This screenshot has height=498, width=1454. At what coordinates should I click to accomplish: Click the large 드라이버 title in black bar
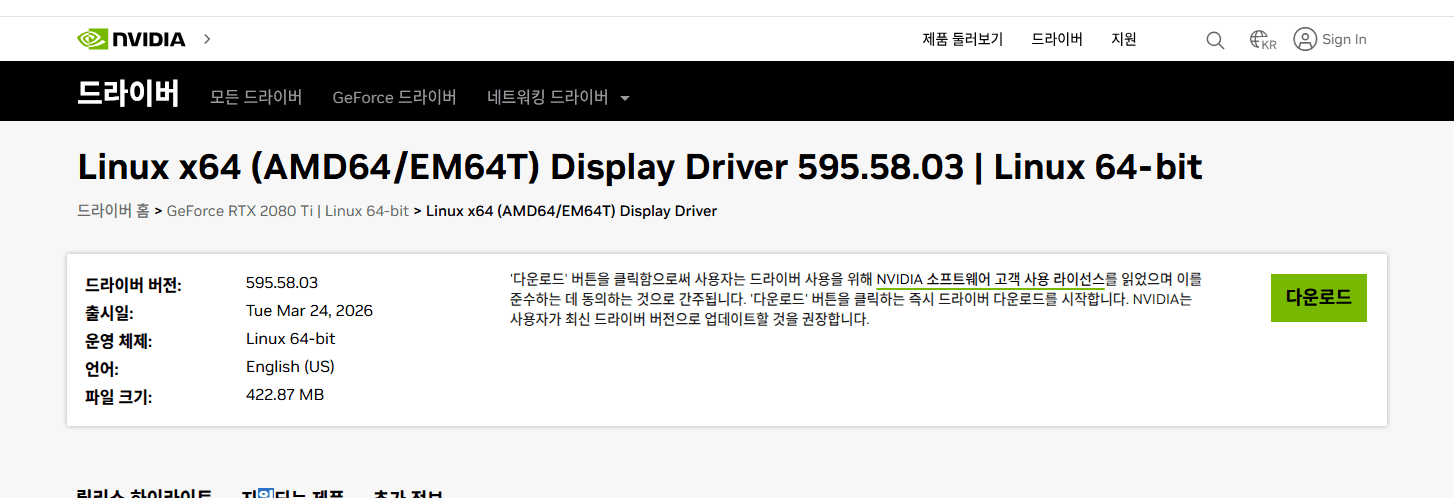pos(128,93)
